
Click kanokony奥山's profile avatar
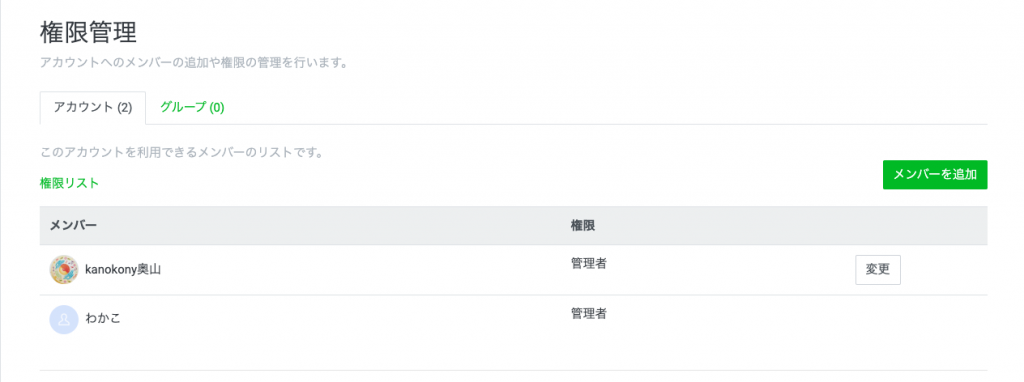[64, 270]
